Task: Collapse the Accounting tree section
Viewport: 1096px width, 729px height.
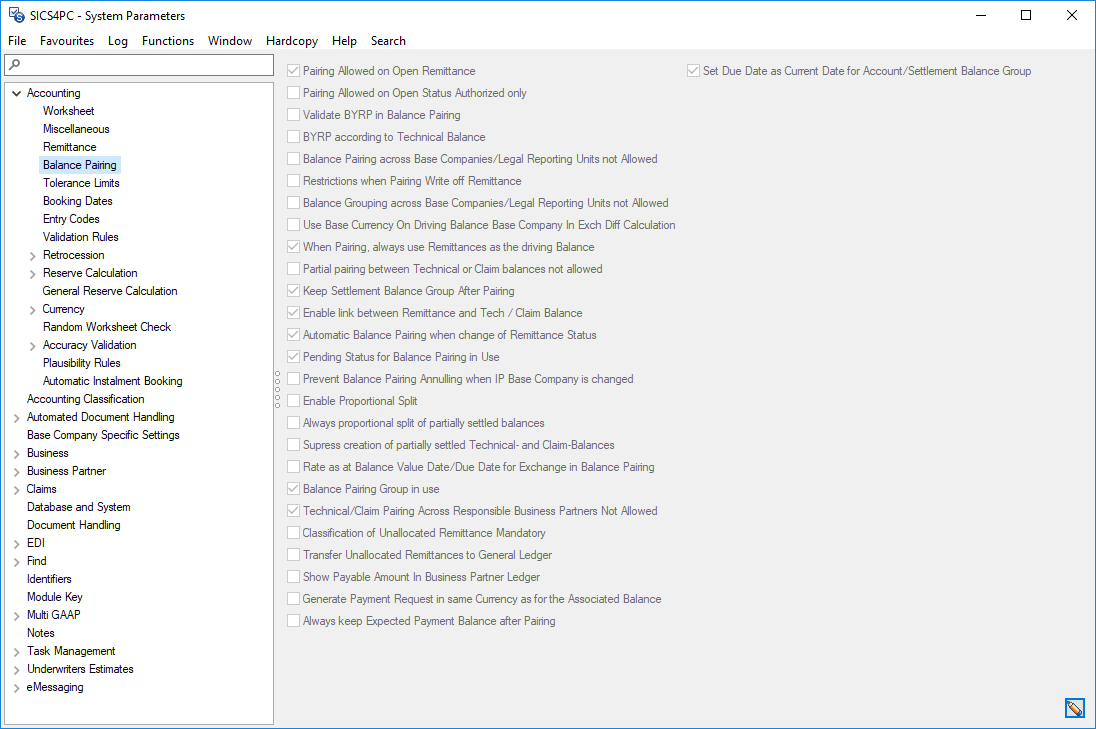Action: point(16,92)
